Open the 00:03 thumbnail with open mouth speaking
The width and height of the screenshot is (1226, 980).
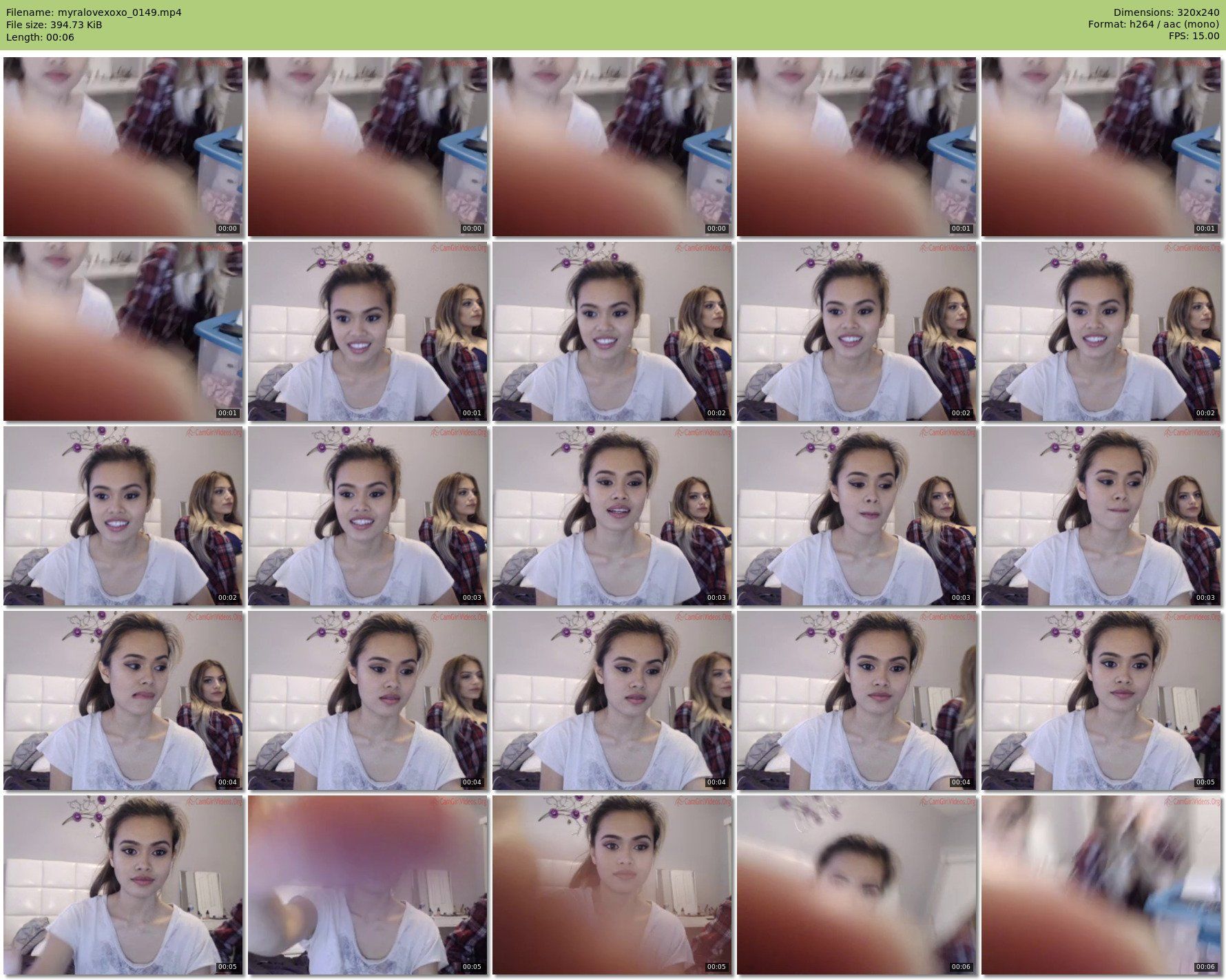tap(612, 516)
